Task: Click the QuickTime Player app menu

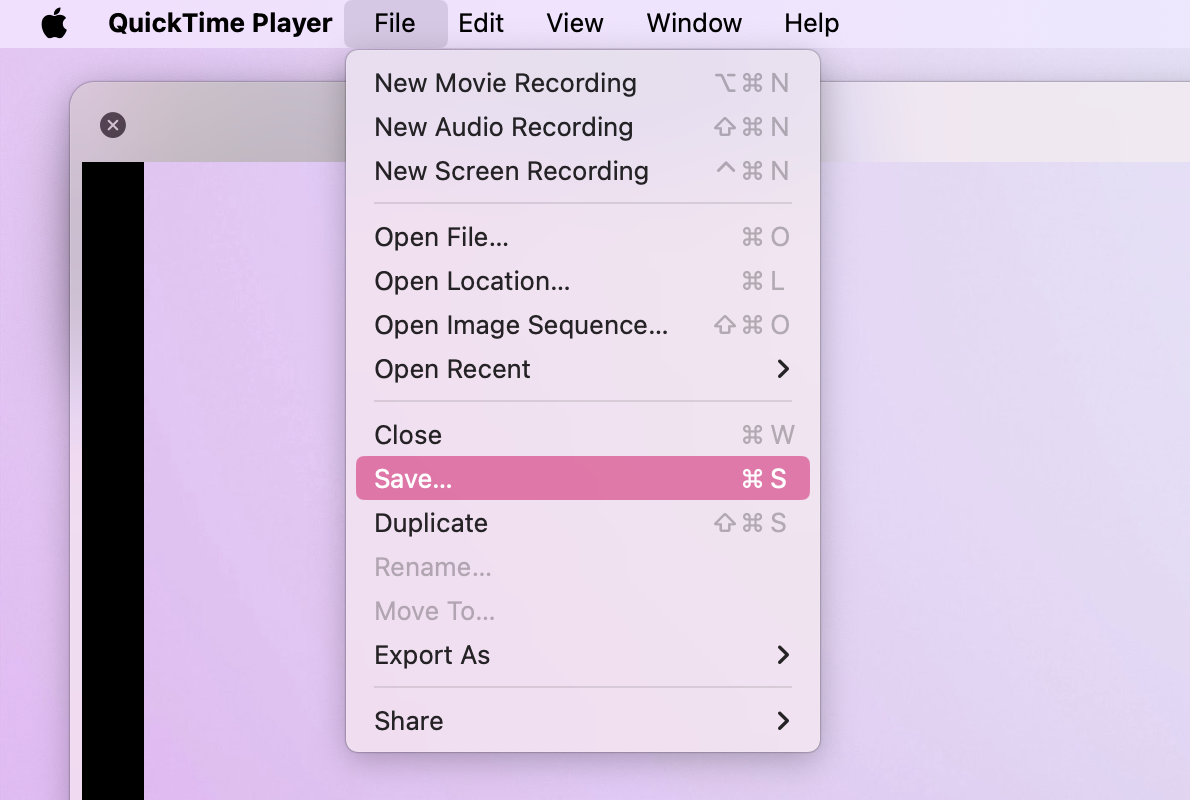Action: click(220, 23)
